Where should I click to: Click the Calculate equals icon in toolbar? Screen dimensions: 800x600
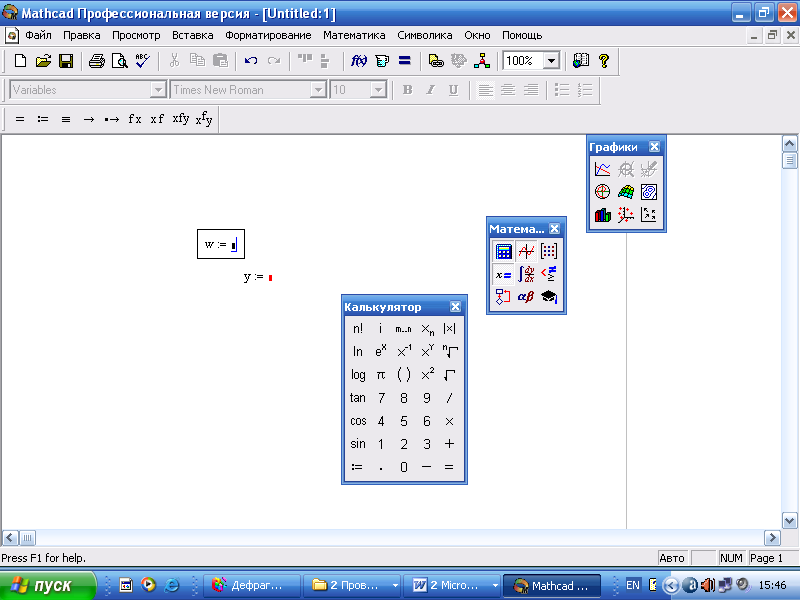point(405,61)
